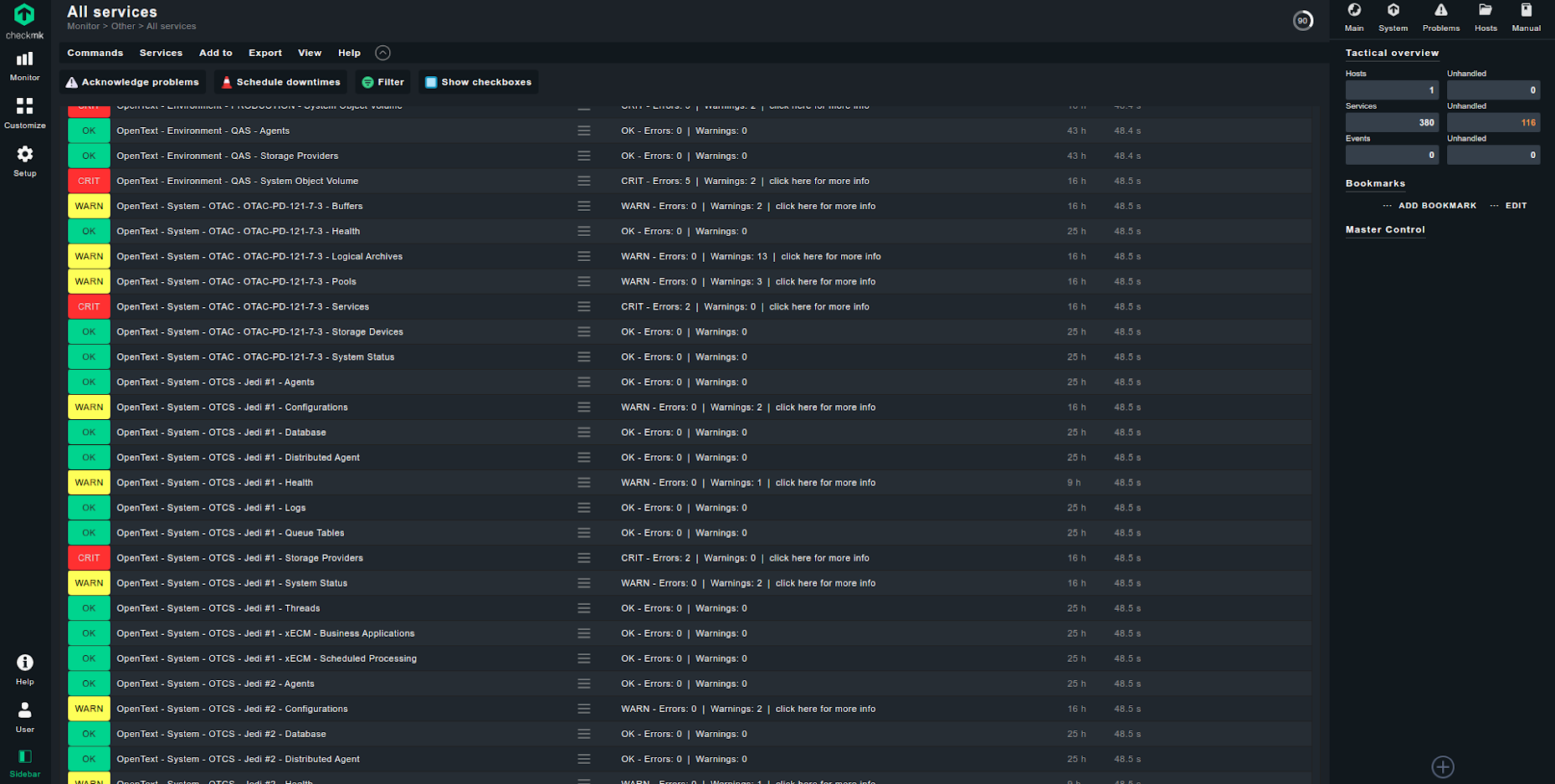Open action menu for OTAC Services row
The width and height of the screenshot is (1555, 784).
[x=584, y=306]
